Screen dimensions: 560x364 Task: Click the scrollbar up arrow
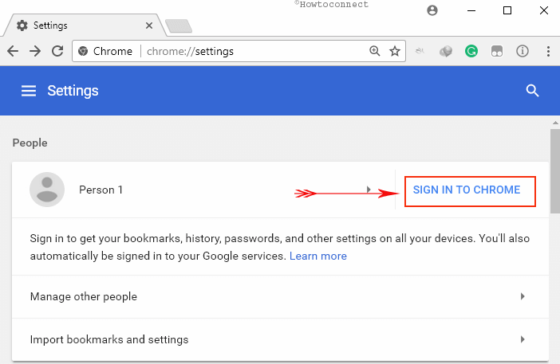(x=555, y=123)
